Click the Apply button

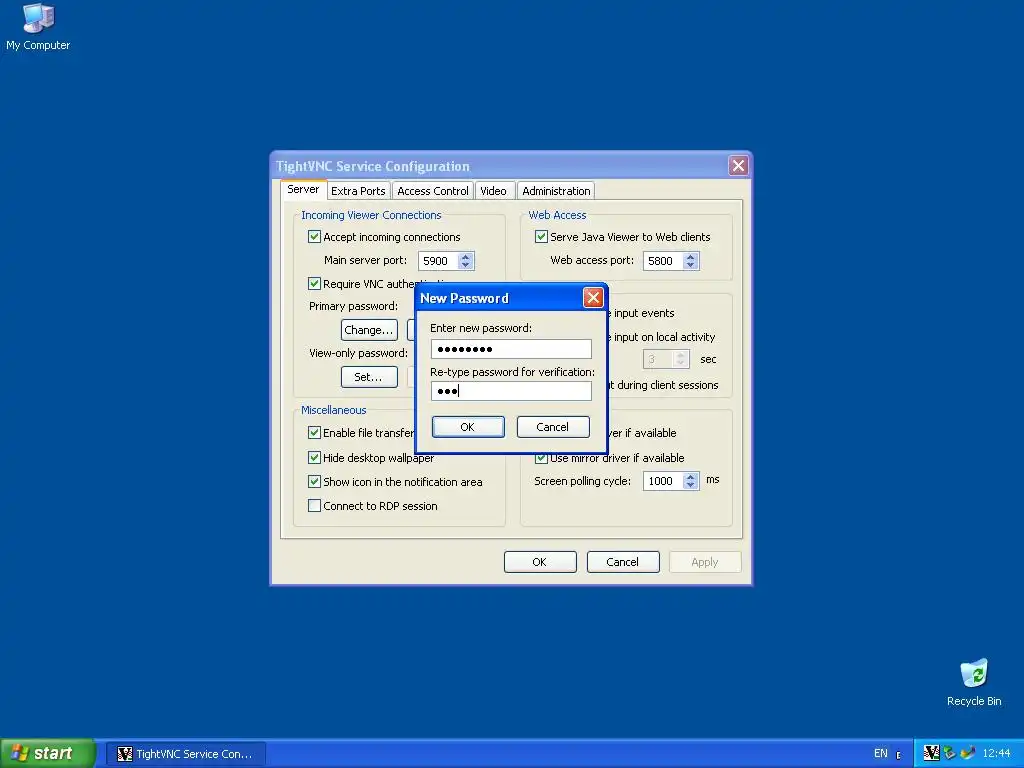click(705, 562)
